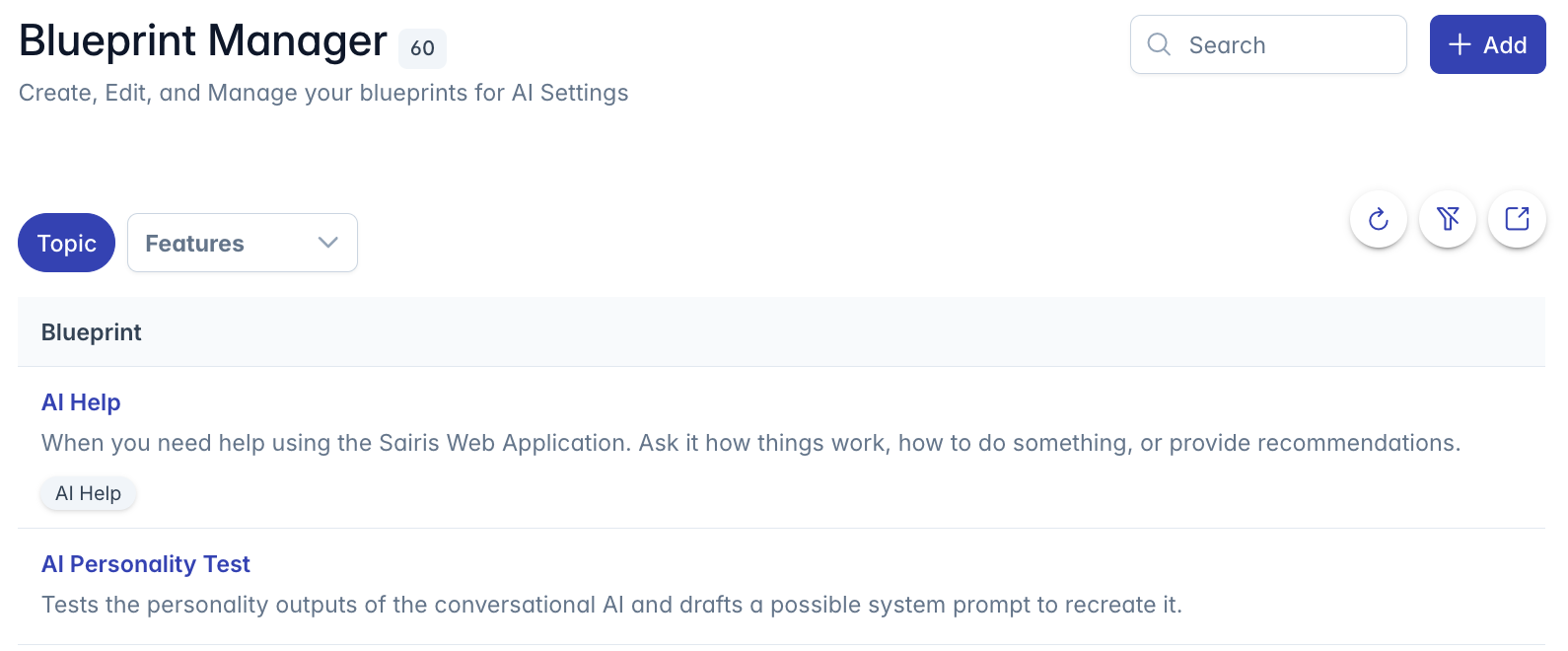
Task: Open the AI Help blueprint link
Action: point(81,402)
